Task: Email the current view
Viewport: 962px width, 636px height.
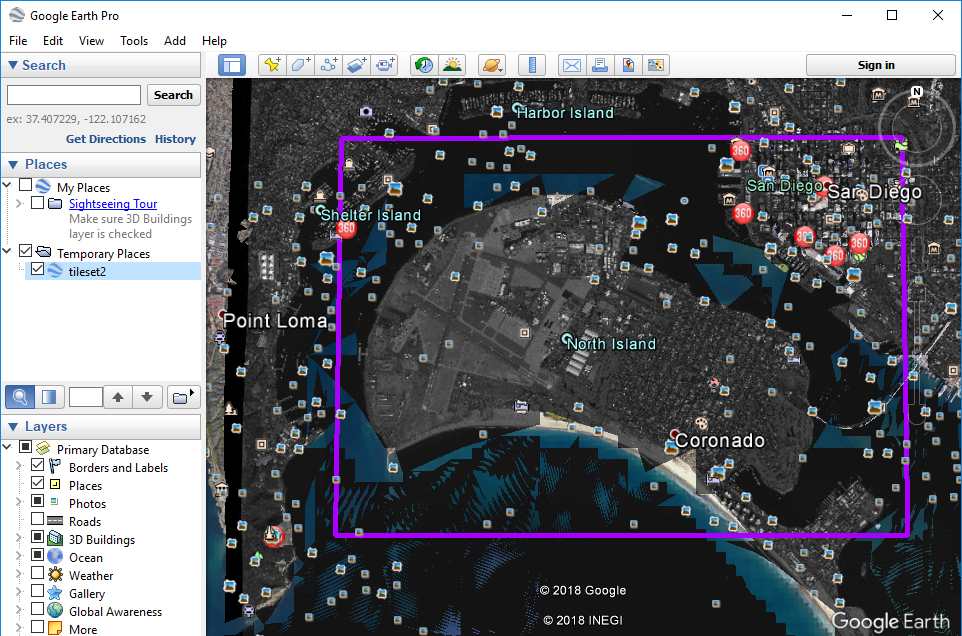Action: point(572,65)
